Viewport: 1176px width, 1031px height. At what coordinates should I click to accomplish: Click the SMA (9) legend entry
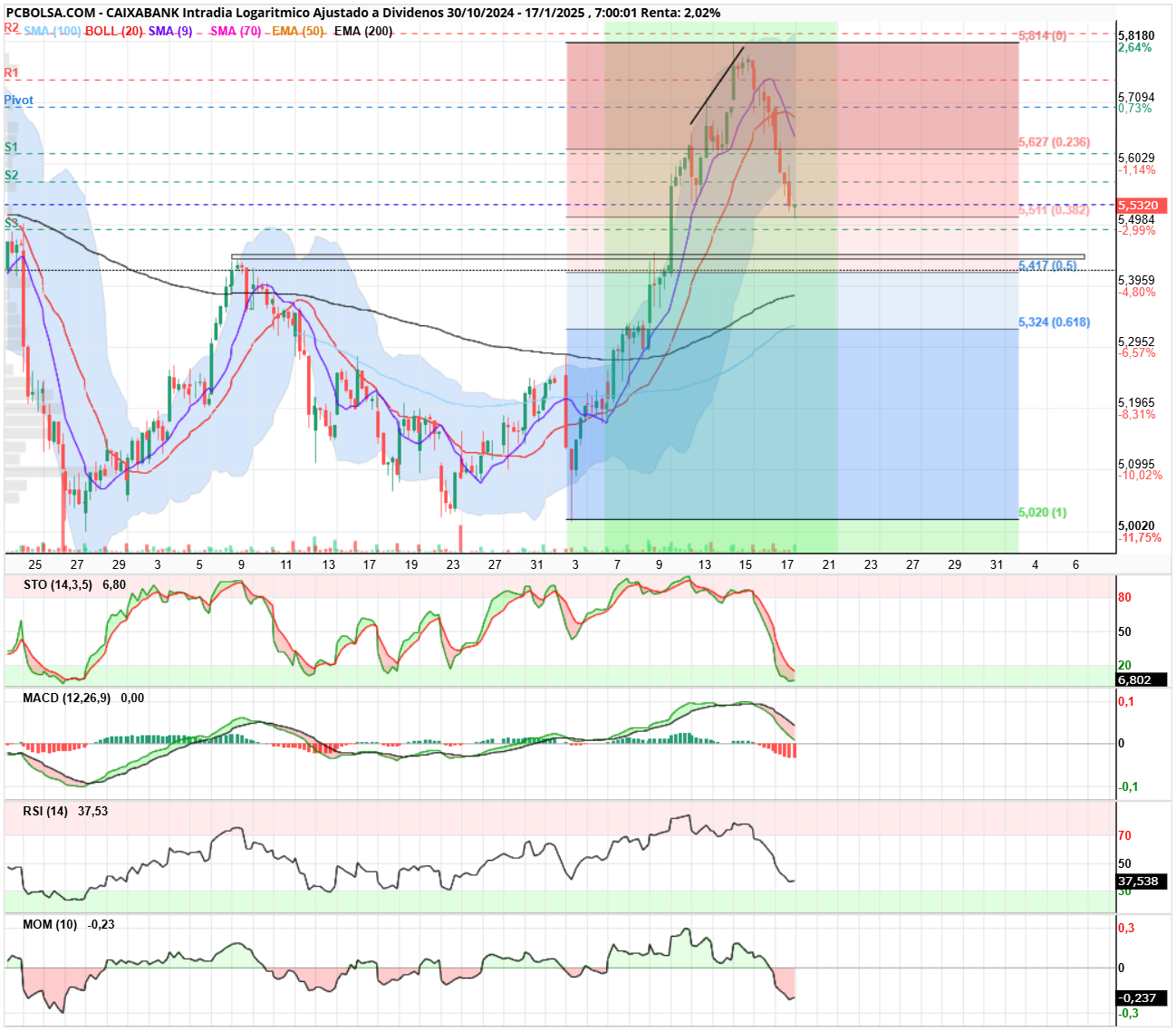(x=170, y=31)
